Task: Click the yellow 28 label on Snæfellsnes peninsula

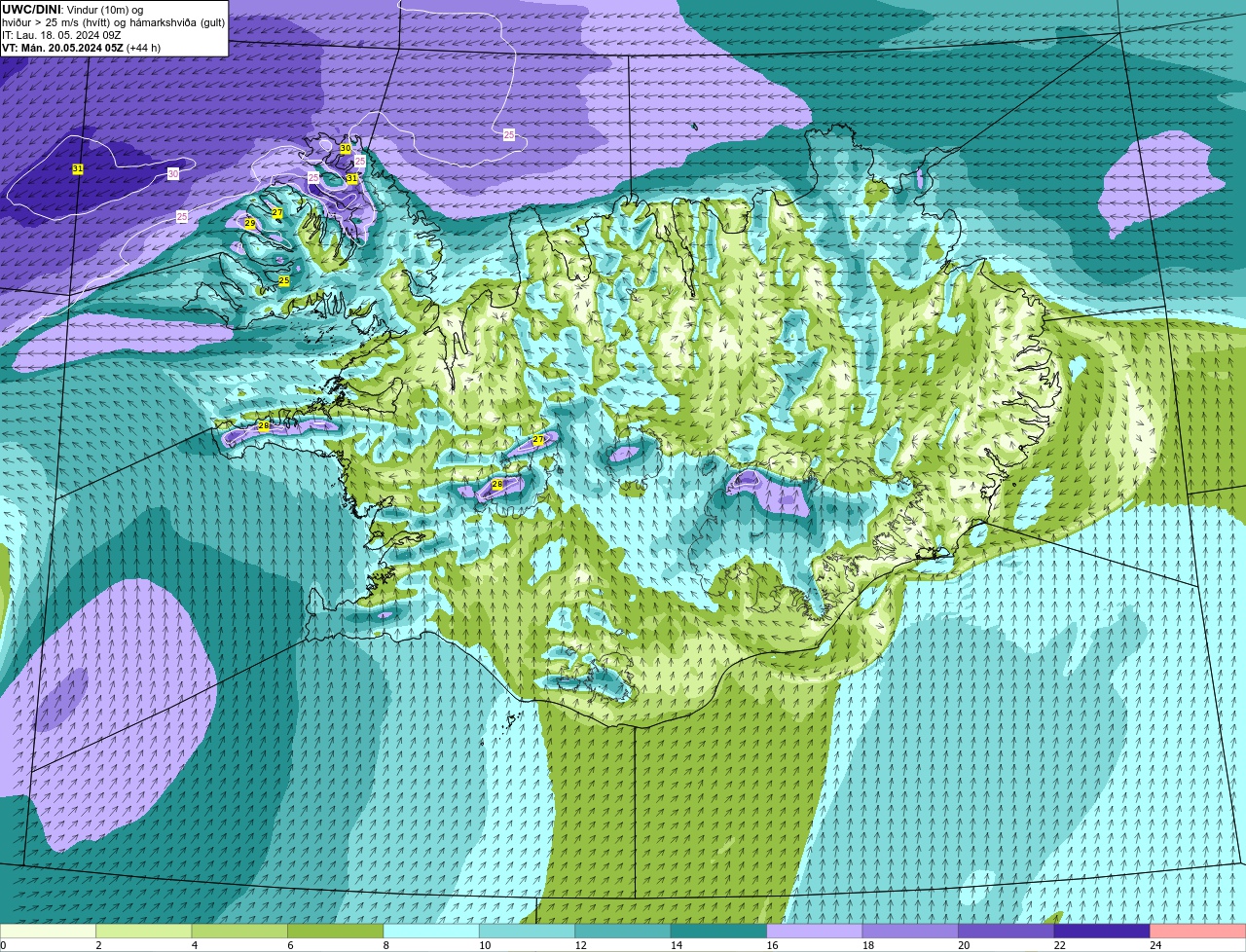Action: click(264, 426)
